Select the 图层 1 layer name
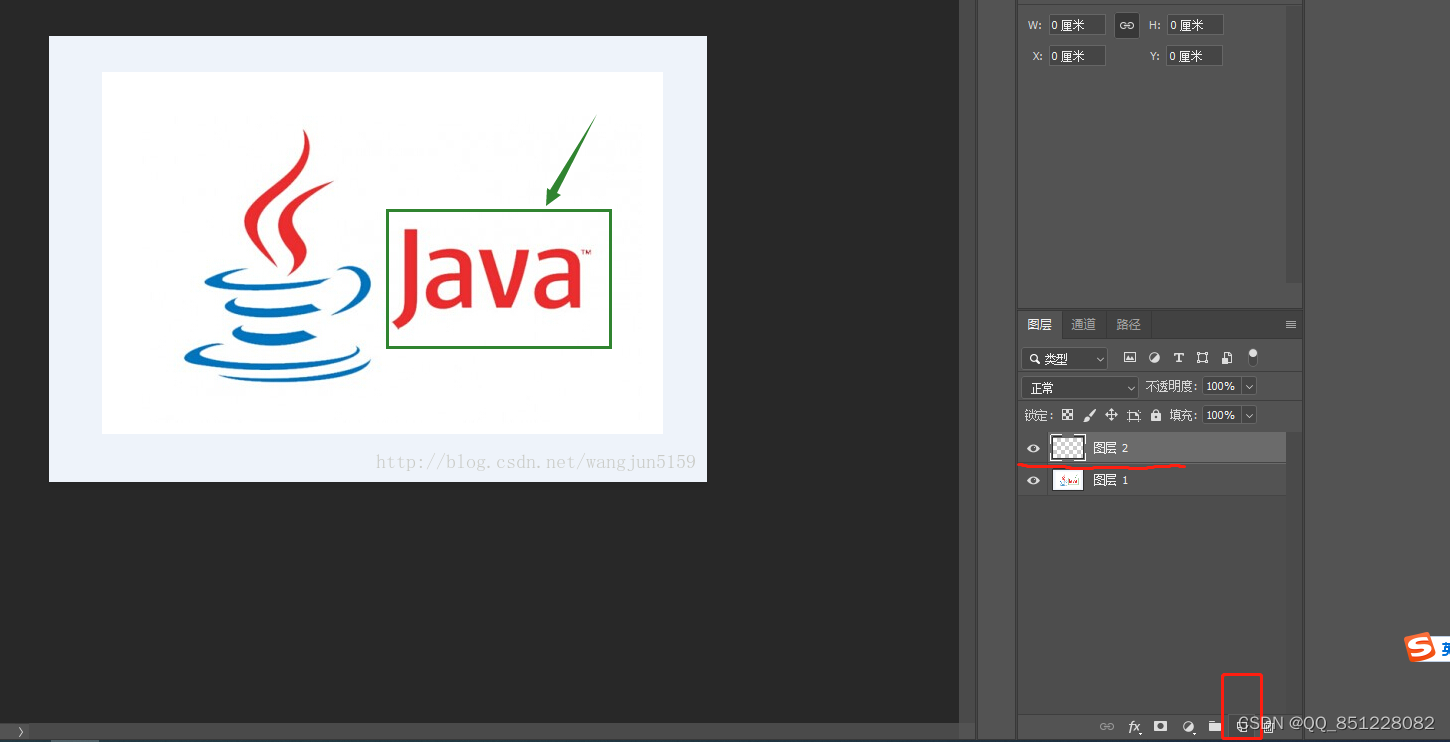Screen dimensions: 1450x742 1110,481
